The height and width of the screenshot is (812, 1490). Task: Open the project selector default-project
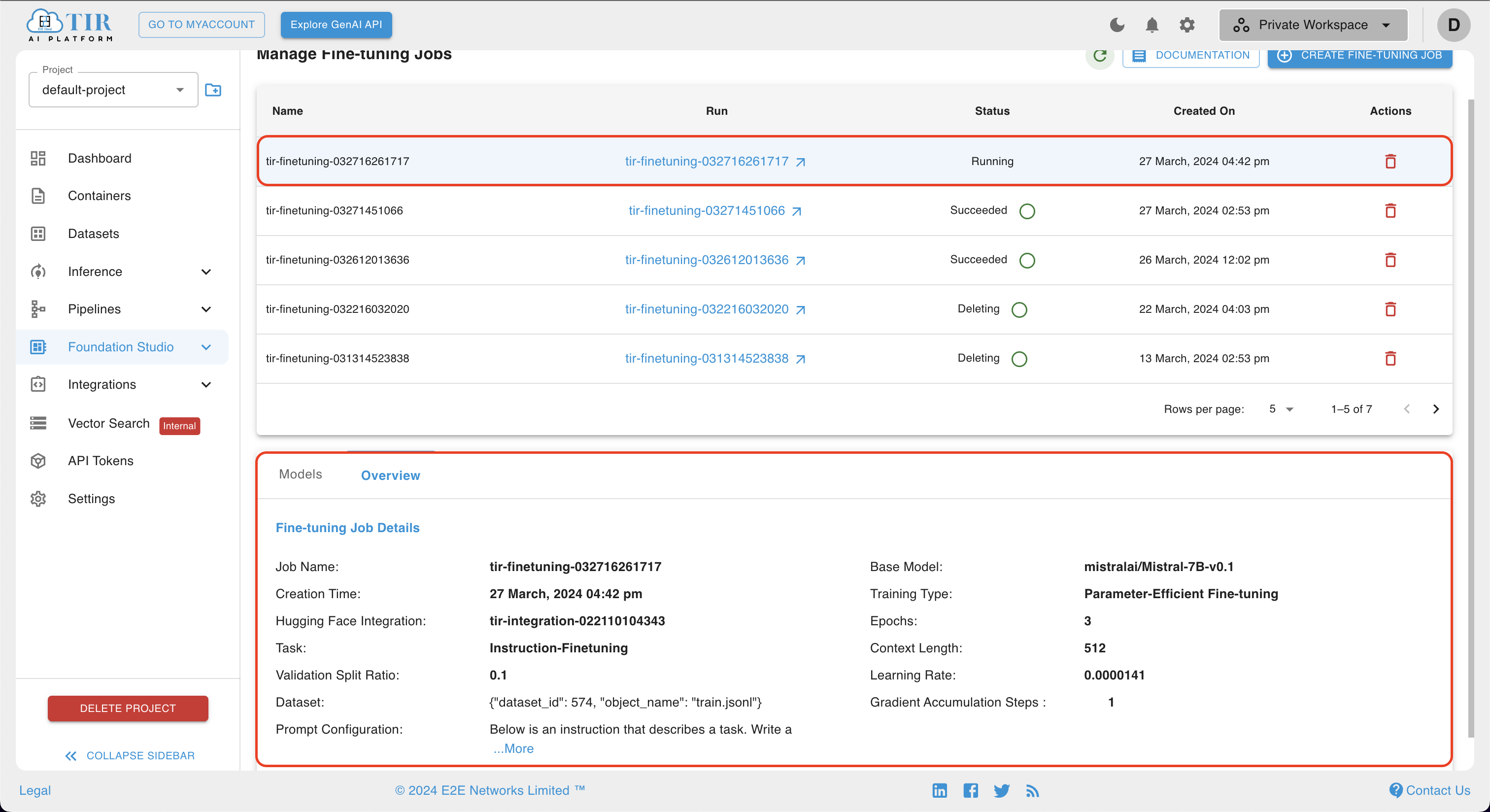pyautogui.click(x=113, y=90)
